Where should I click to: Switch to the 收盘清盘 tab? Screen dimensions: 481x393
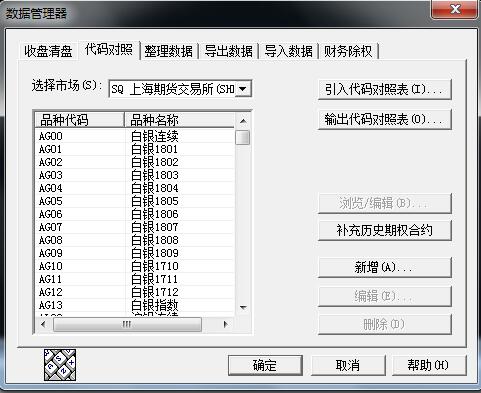[48, 51]
